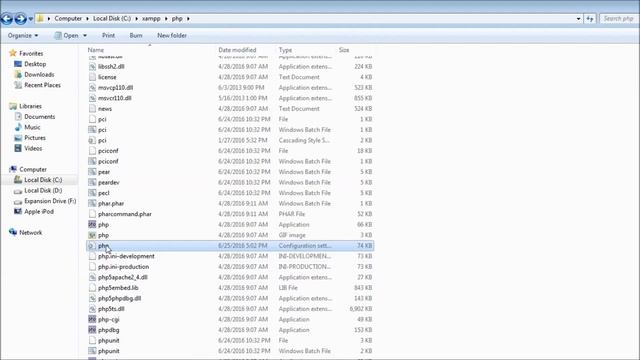Go to Local Disk (C:) in address breadcrumb

[x=112, y=18]
